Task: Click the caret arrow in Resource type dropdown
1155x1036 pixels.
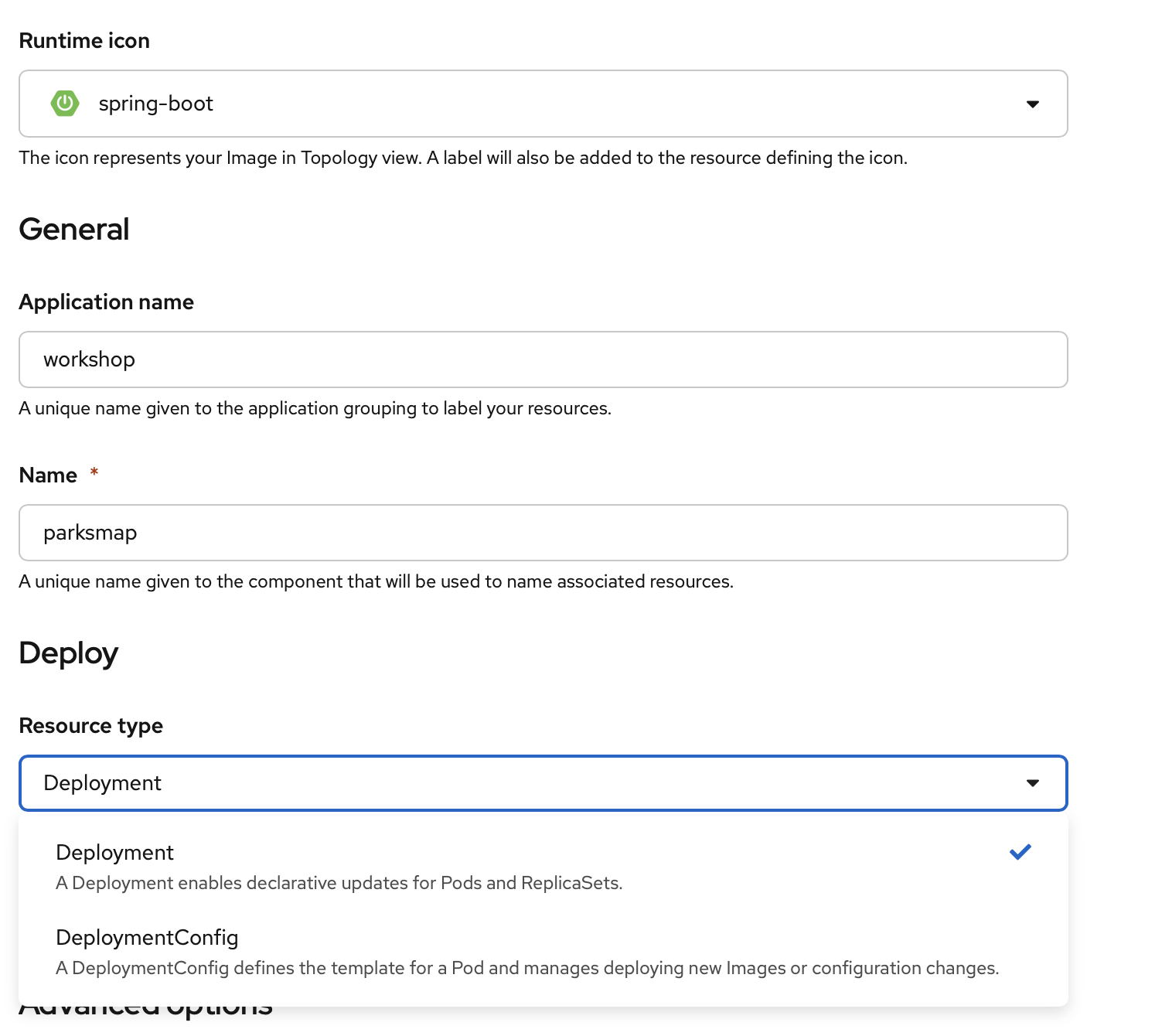Action: point(1032,783)
